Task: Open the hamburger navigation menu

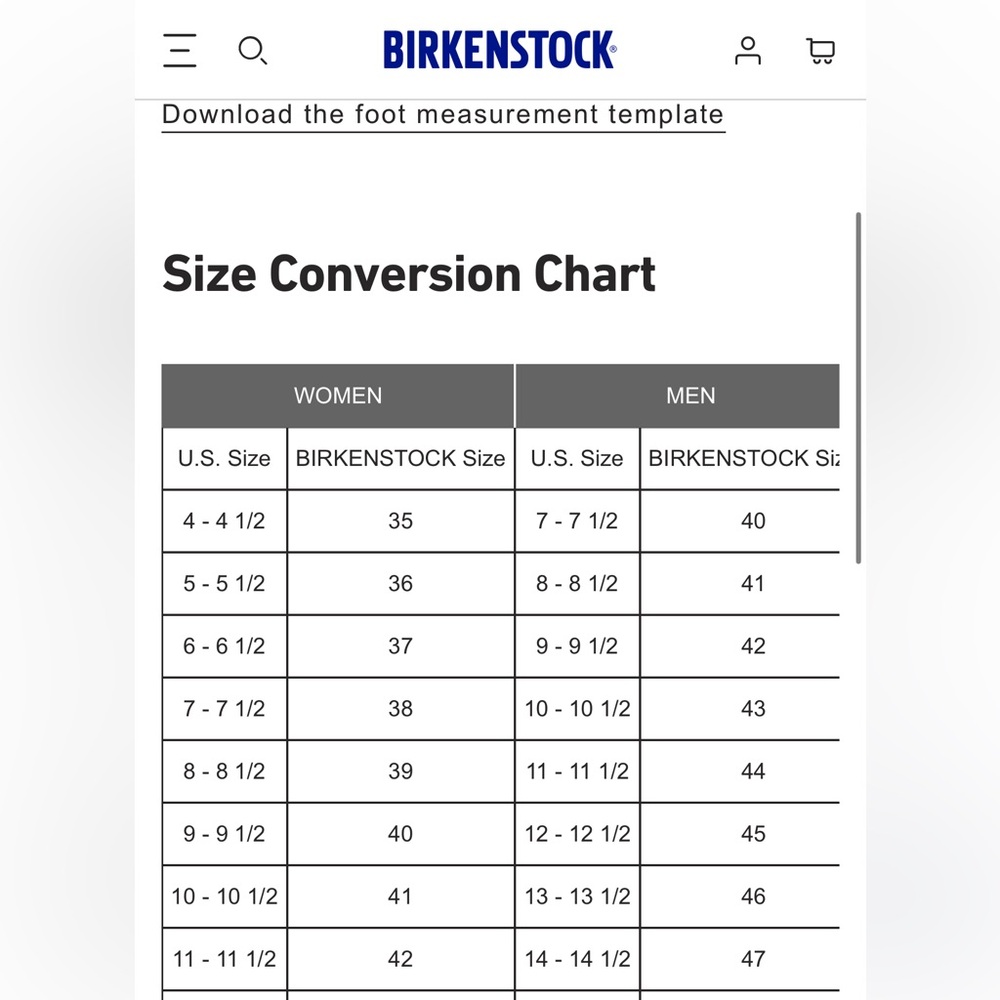Action: [x=179, y=50]
